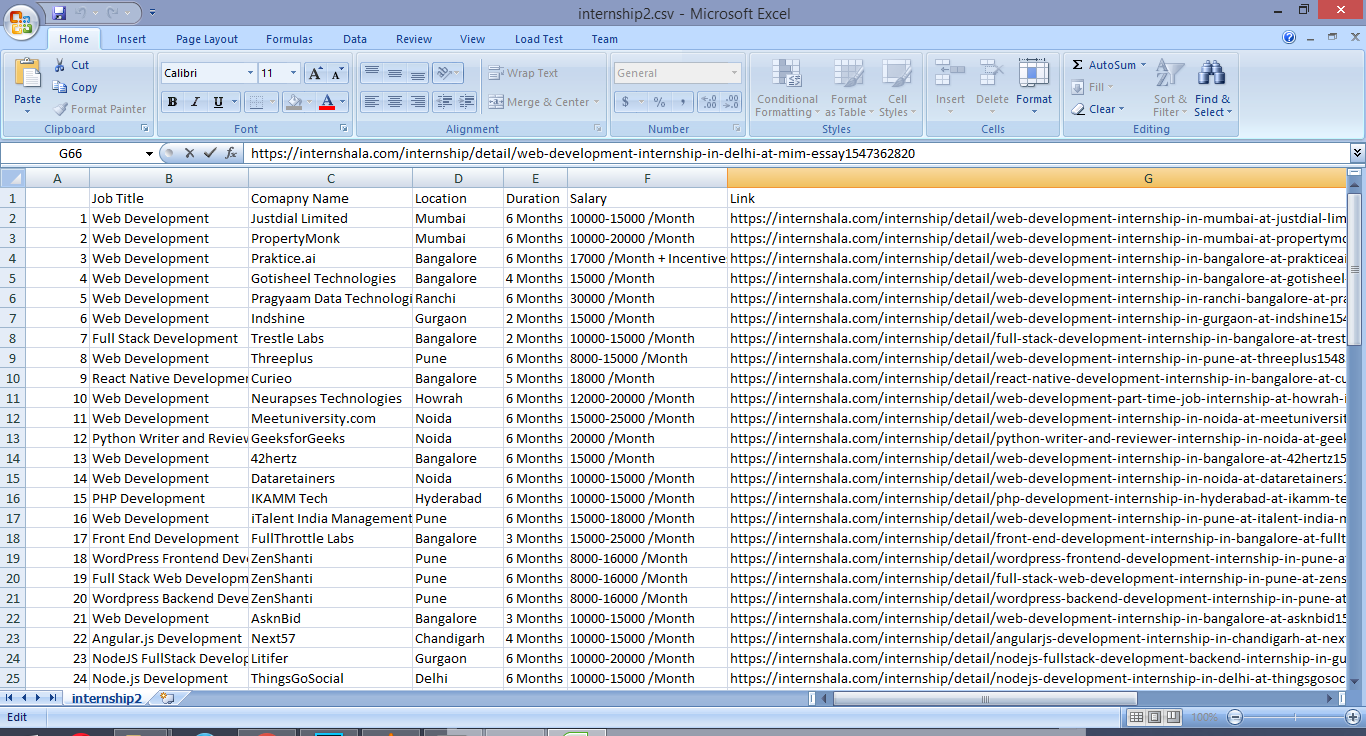Click the horizontal scrollbar thumb
Screen dimensions: 1366x736
coord(985,698)
